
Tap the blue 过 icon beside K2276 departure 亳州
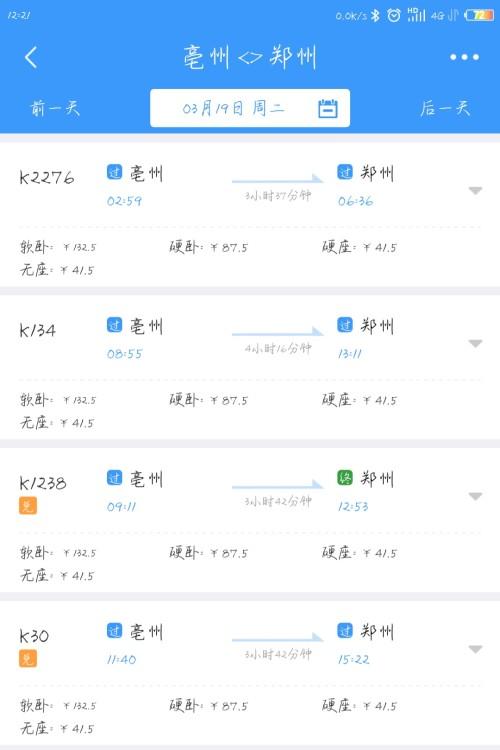click(x=114, y=172)
